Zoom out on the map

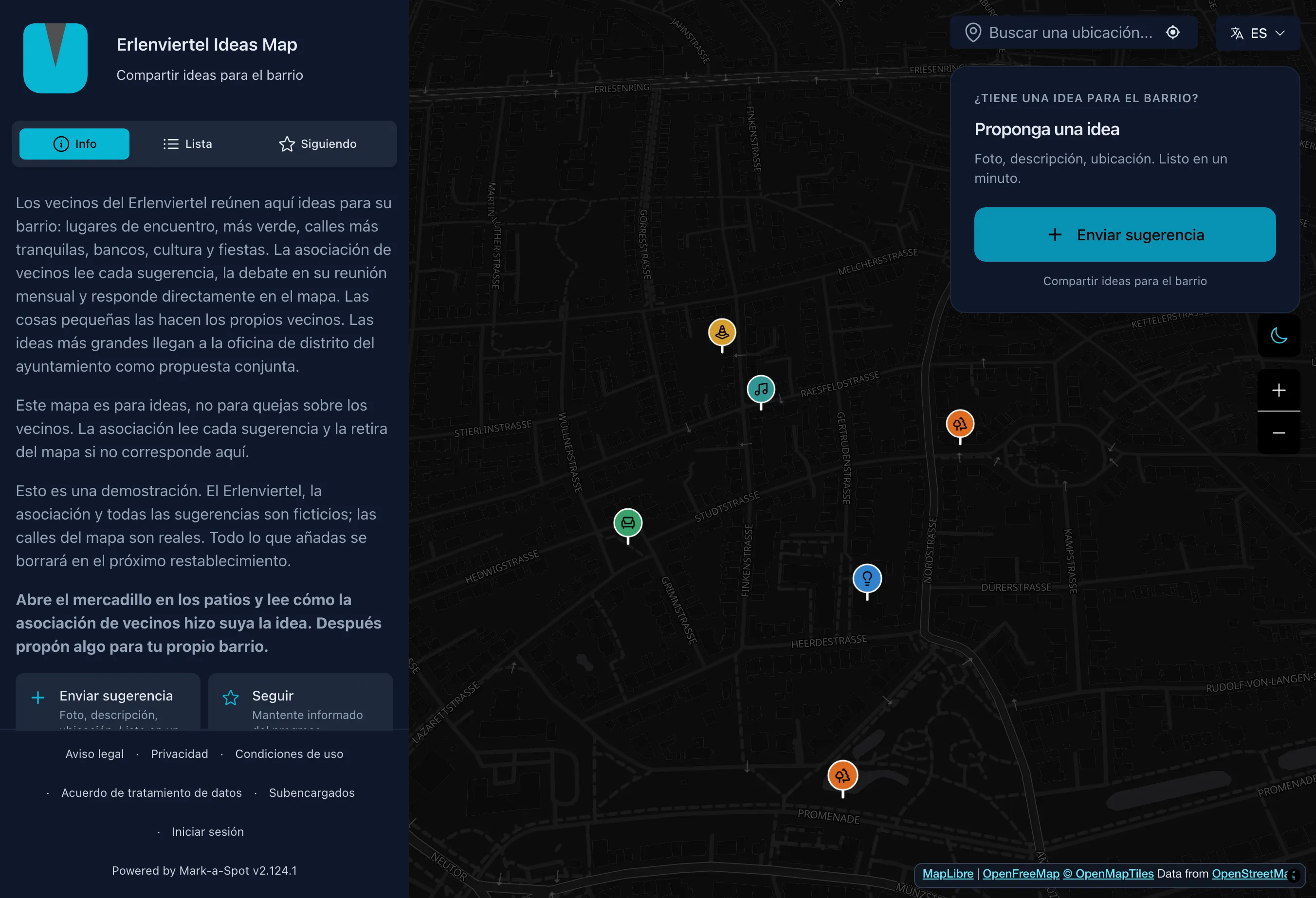tap(1279, 433)
